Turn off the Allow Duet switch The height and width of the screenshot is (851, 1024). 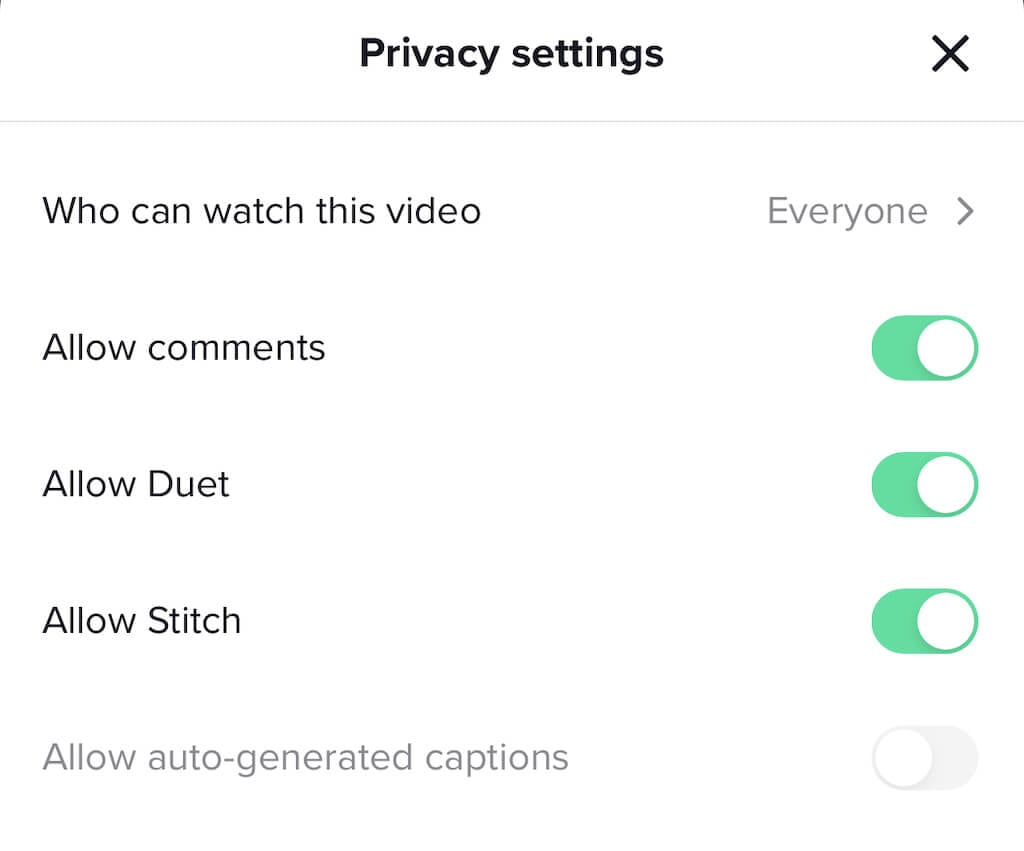pyautogui.click(x=924, y=484)
